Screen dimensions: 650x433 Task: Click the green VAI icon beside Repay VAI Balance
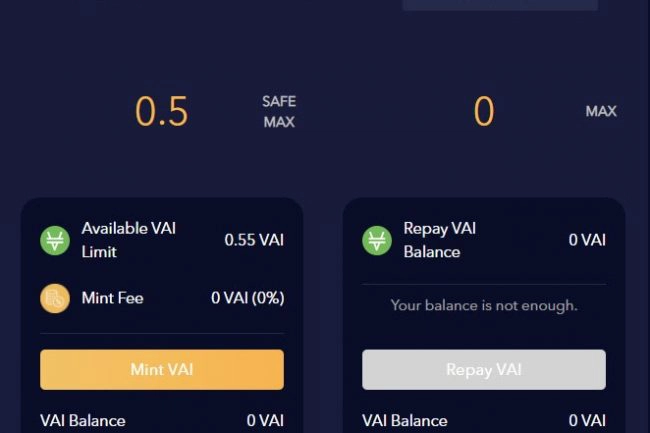(377, 240)
